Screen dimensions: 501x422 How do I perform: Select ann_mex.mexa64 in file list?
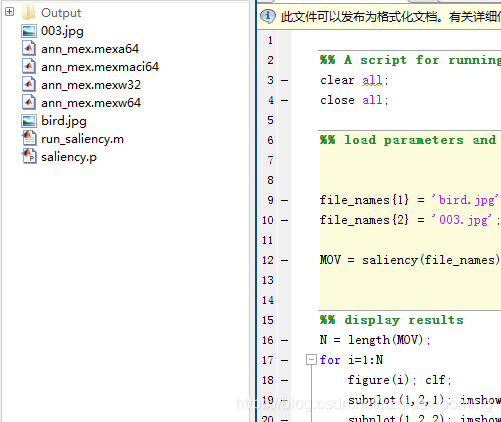[x=90, y=49]
